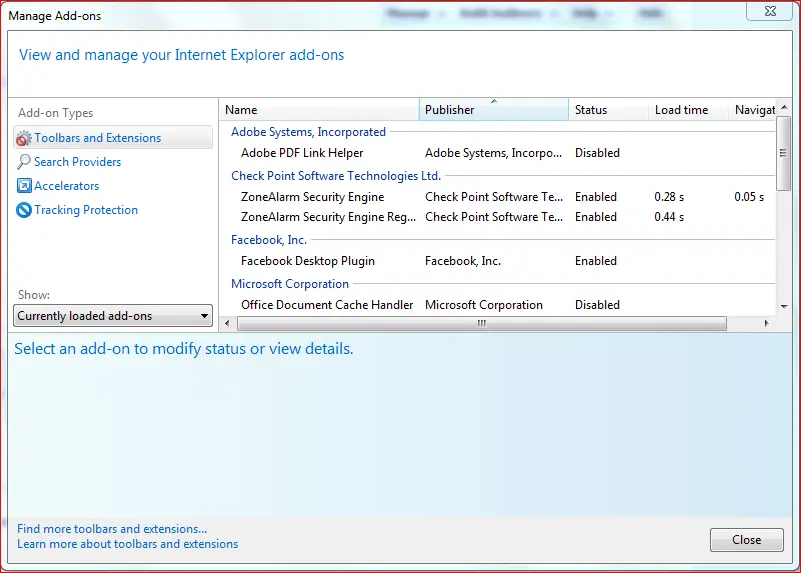
Task: Select ZoneAlarm Security Engine Reg... add-on
Action: 498,217
